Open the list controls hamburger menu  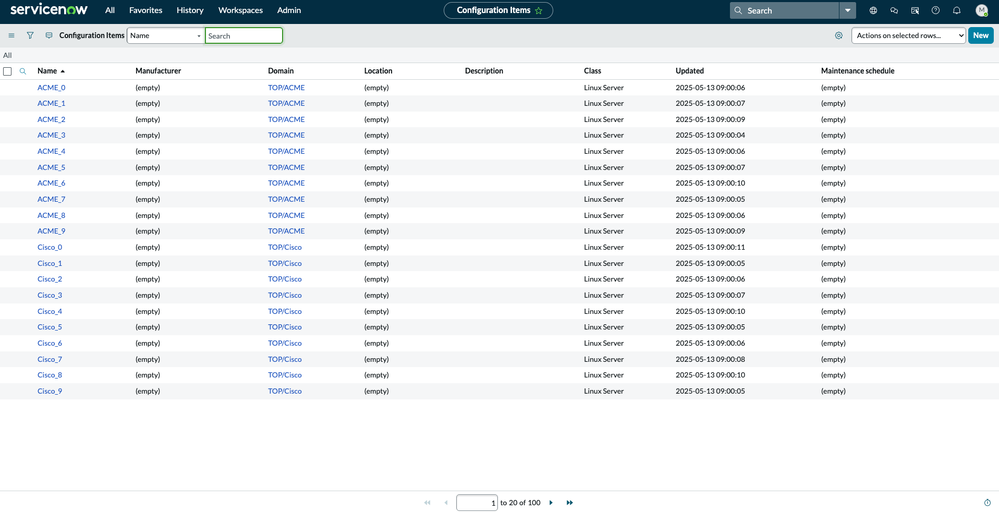11,36
